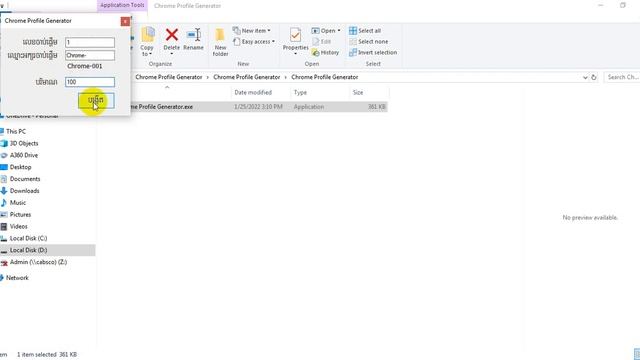Open file History from ribbon

click(325, 53)
